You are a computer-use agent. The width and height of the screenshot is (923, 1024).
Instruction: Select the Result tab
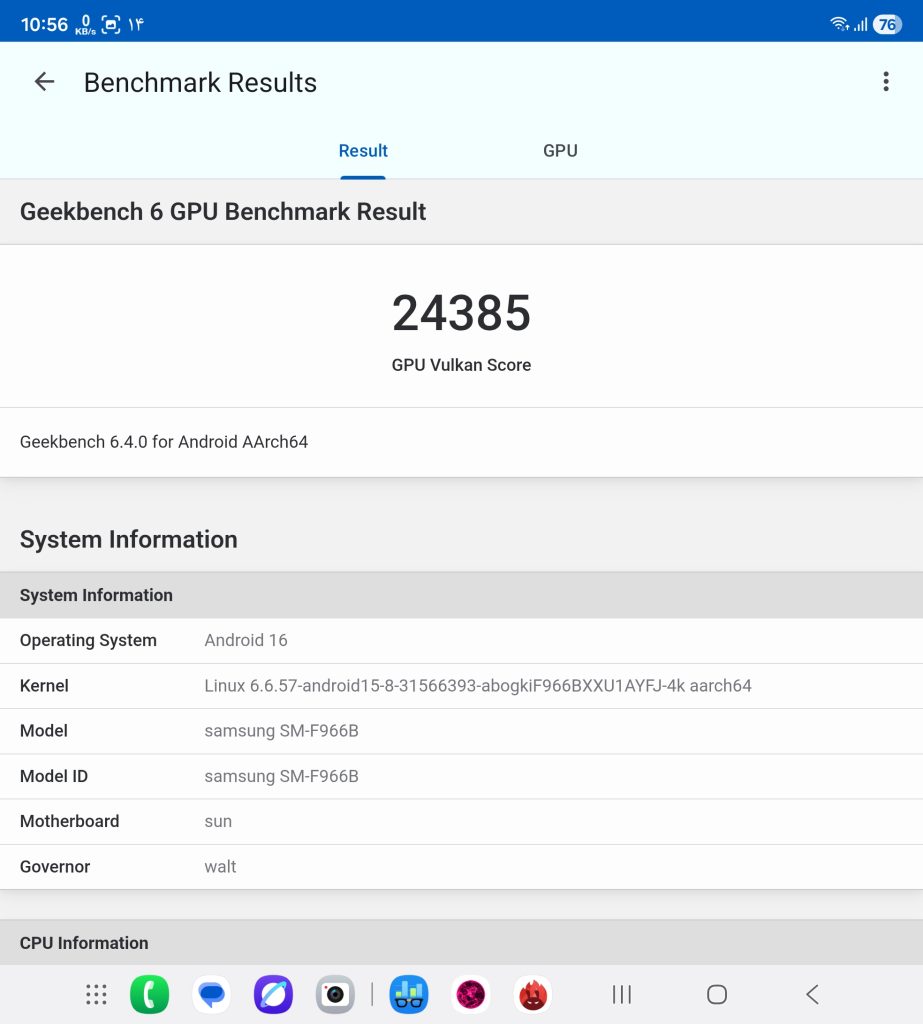363,151
